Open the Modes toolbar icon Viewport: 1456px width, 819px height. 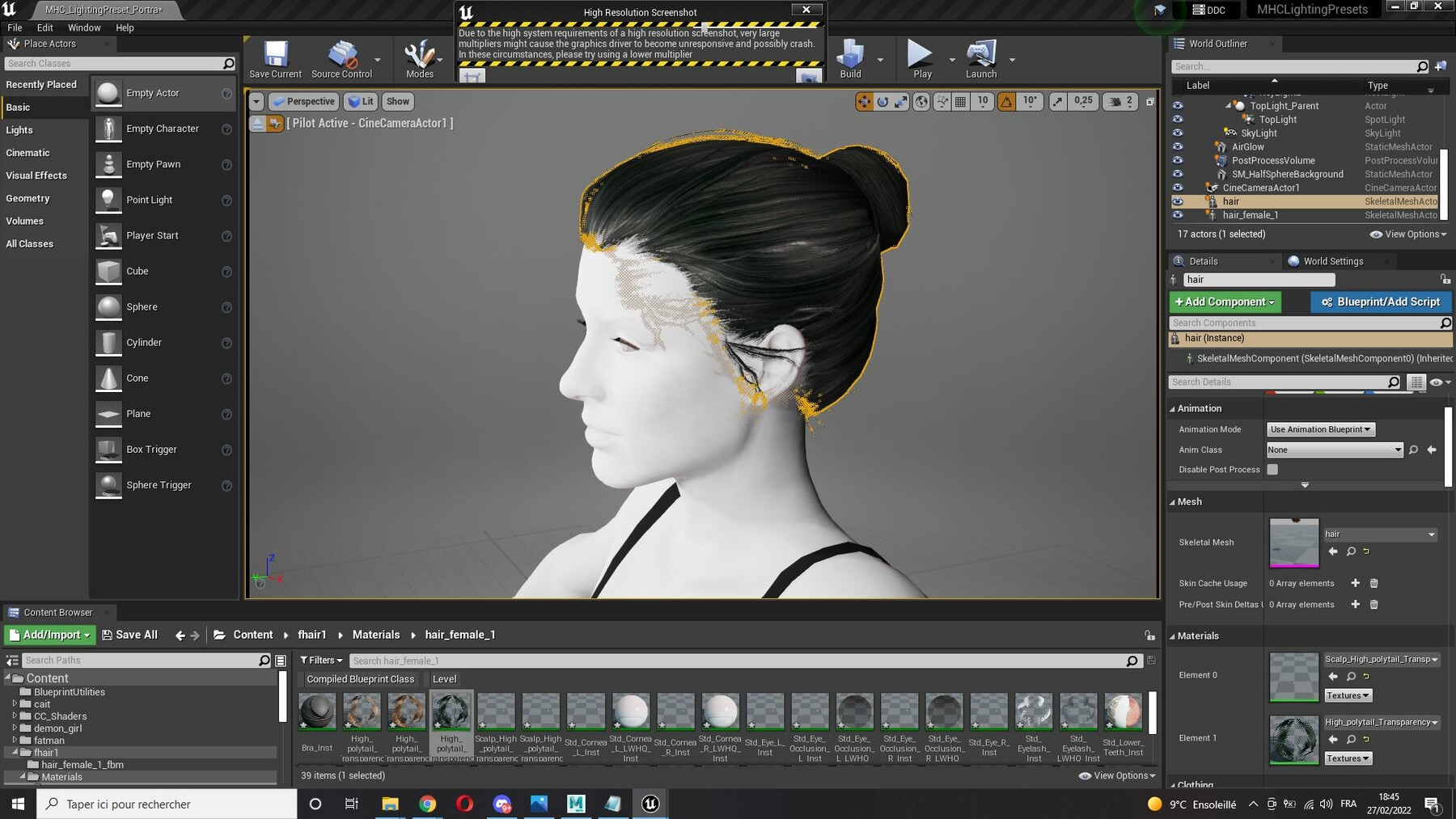(419, 59)
